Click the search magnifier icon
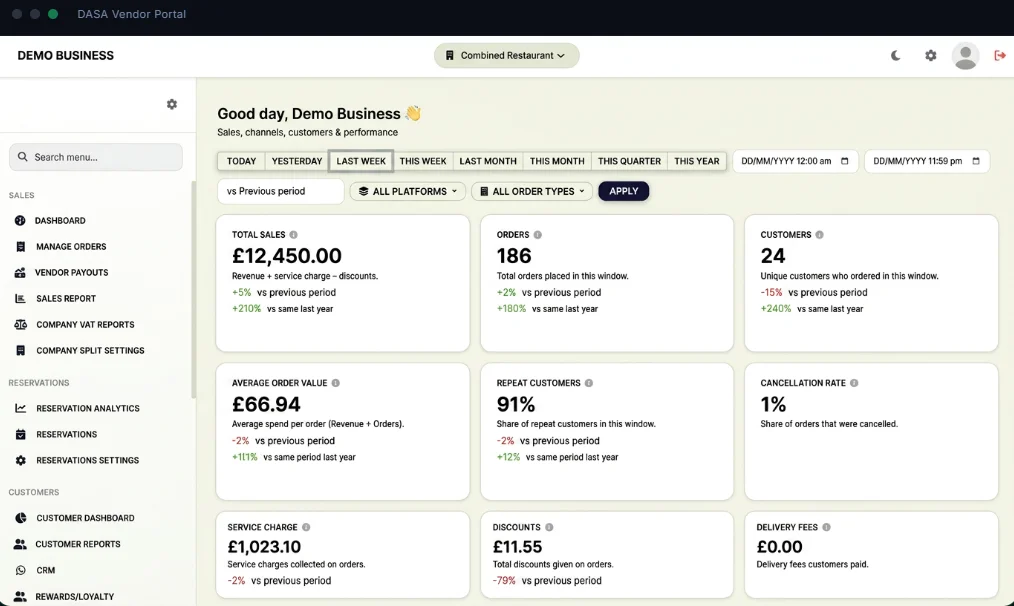The image size is (1014, 606). (23, 157)
